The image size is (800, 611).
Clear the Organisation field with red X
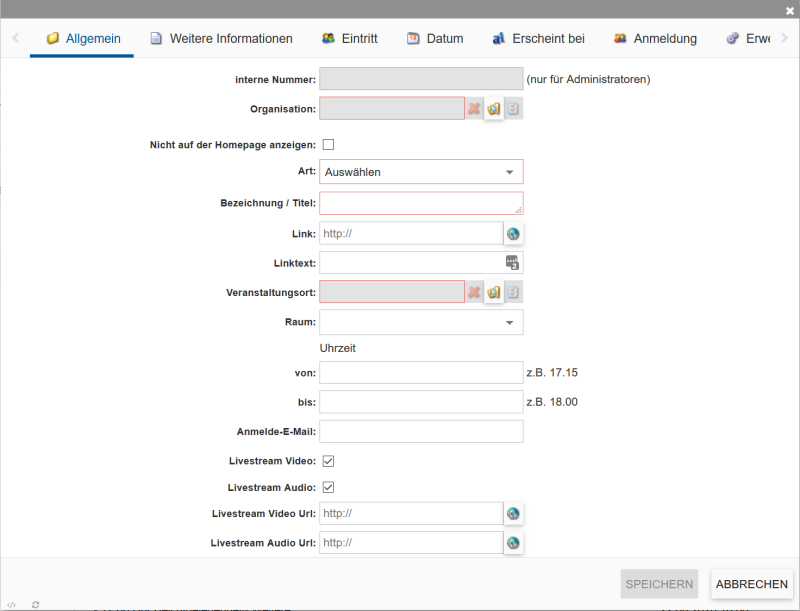474,109
